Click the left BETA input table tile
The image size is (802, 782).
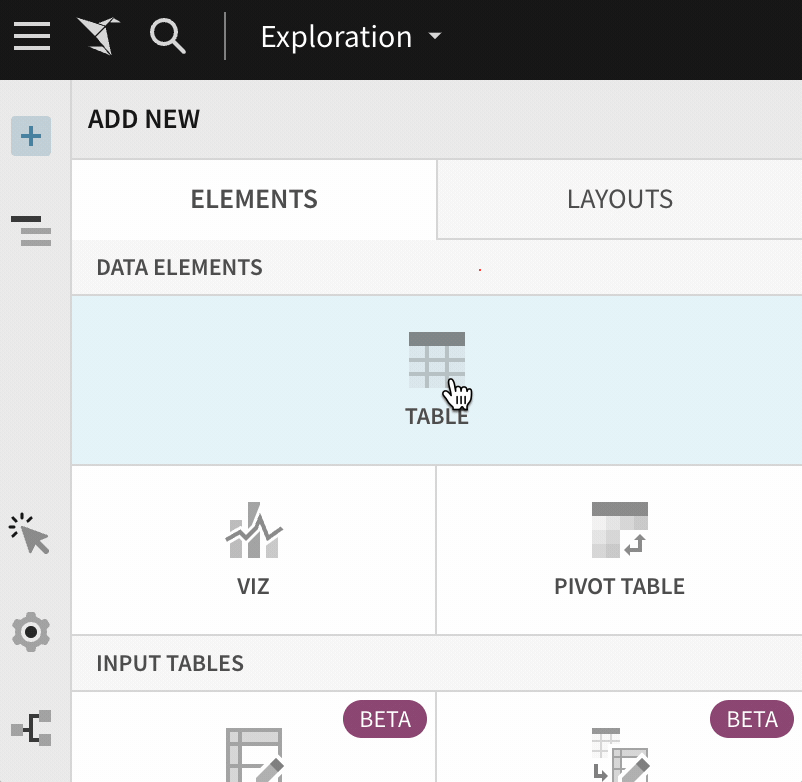tap(253, 745)
